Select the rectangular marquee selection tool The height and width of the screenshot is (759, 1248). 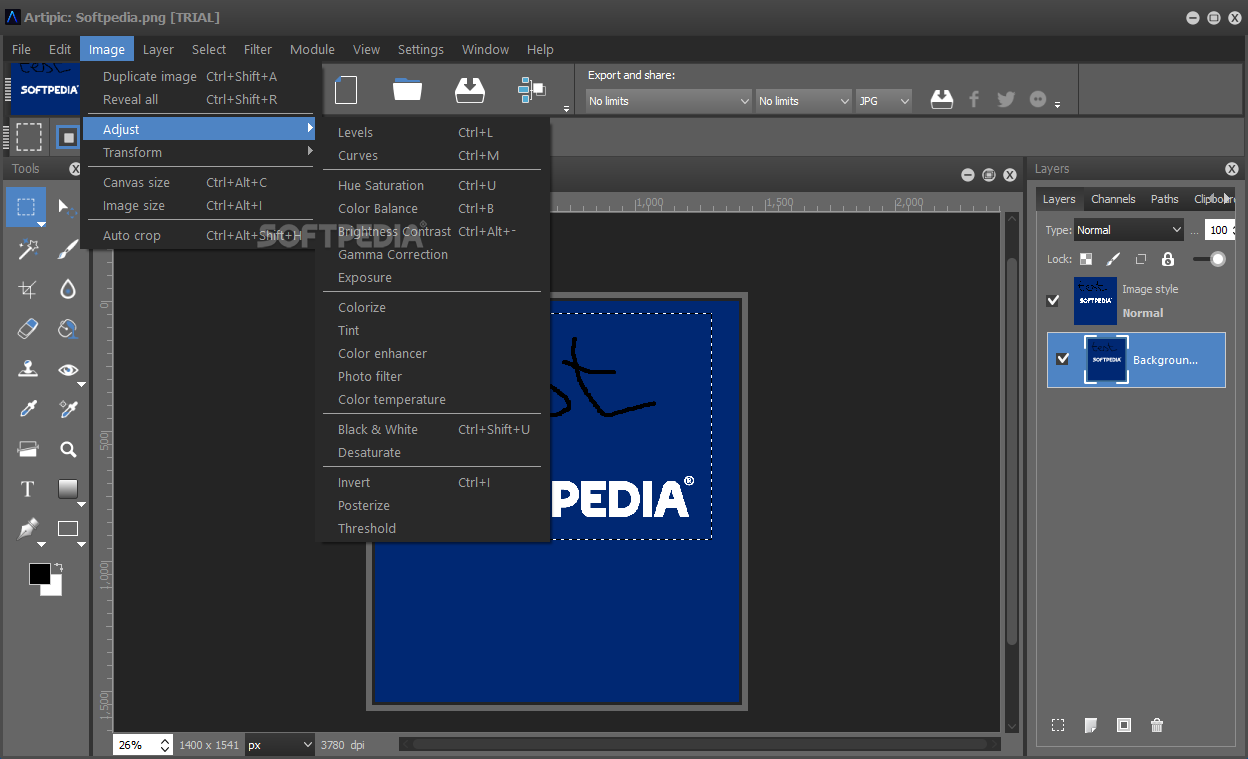pyautogui.click(x=27, y=208)
